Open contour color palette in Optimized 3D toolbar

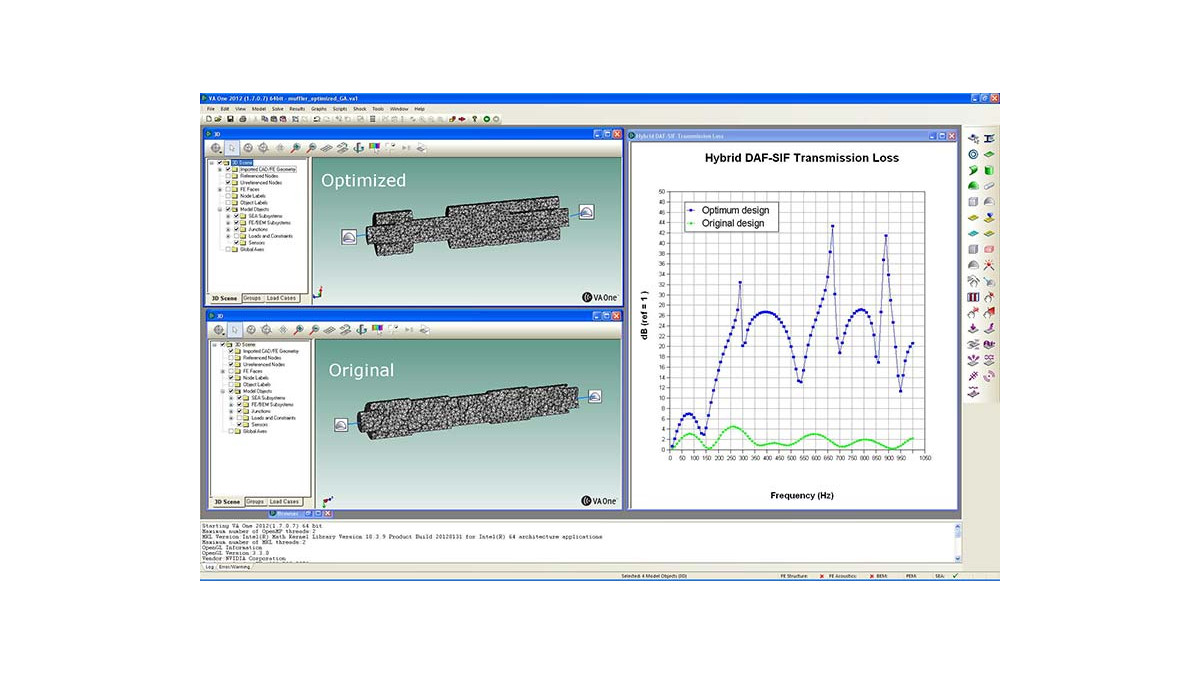pyautogui.click(x=374, y=148)
